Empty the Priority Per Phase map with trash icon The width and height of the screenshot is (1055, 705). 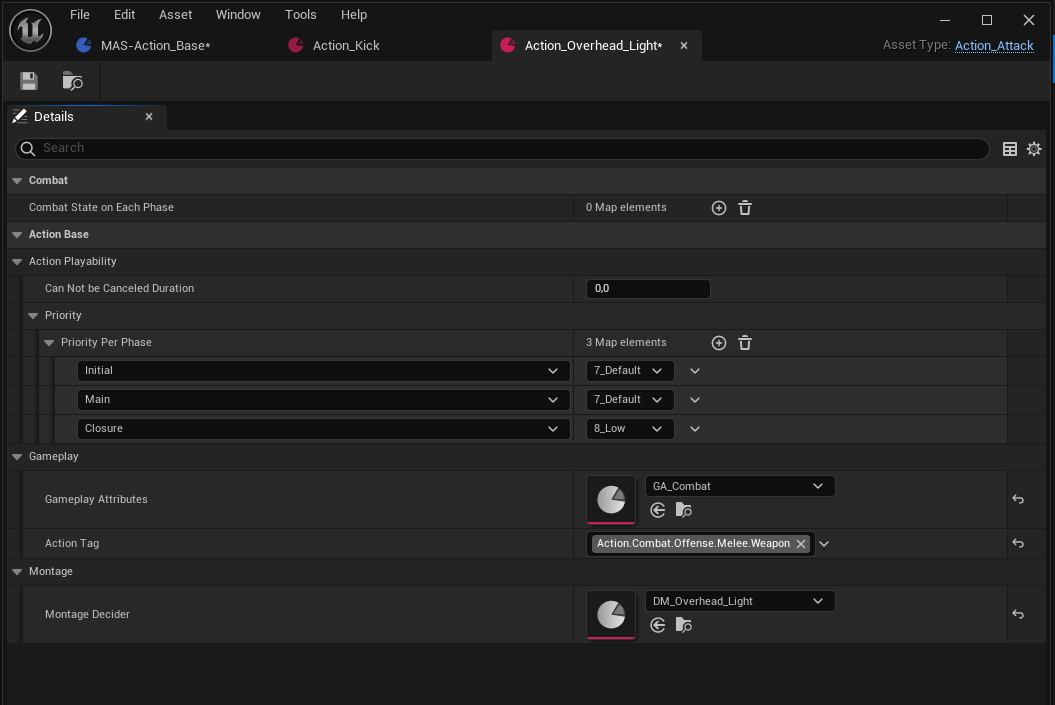744,343
